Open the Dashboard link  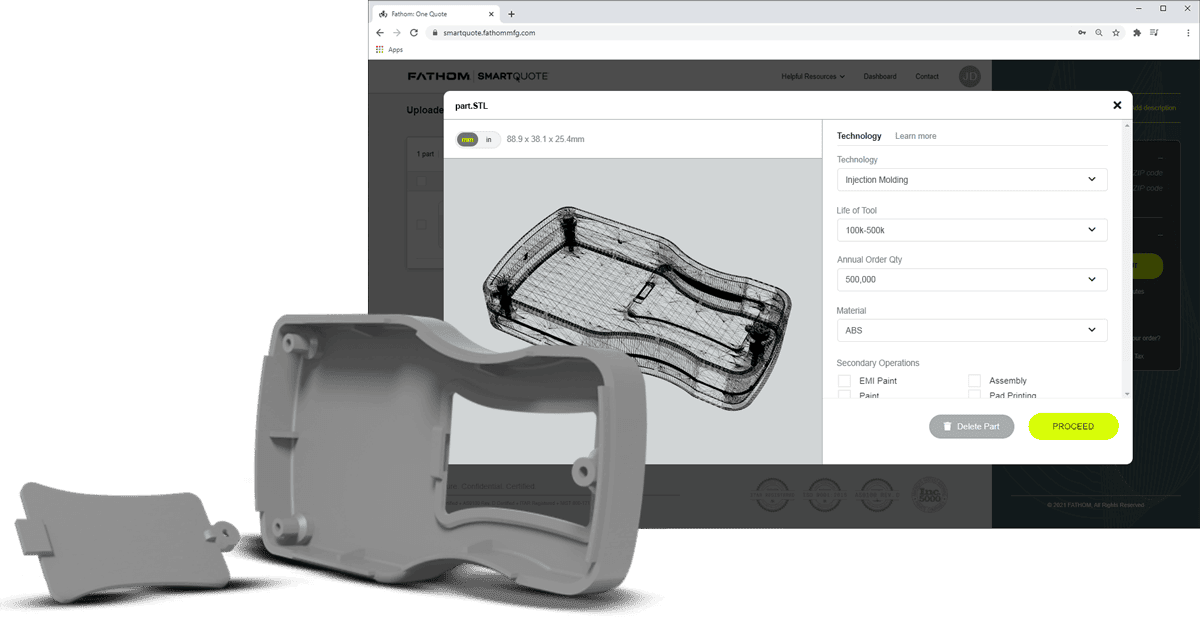[x=880, y=76]
